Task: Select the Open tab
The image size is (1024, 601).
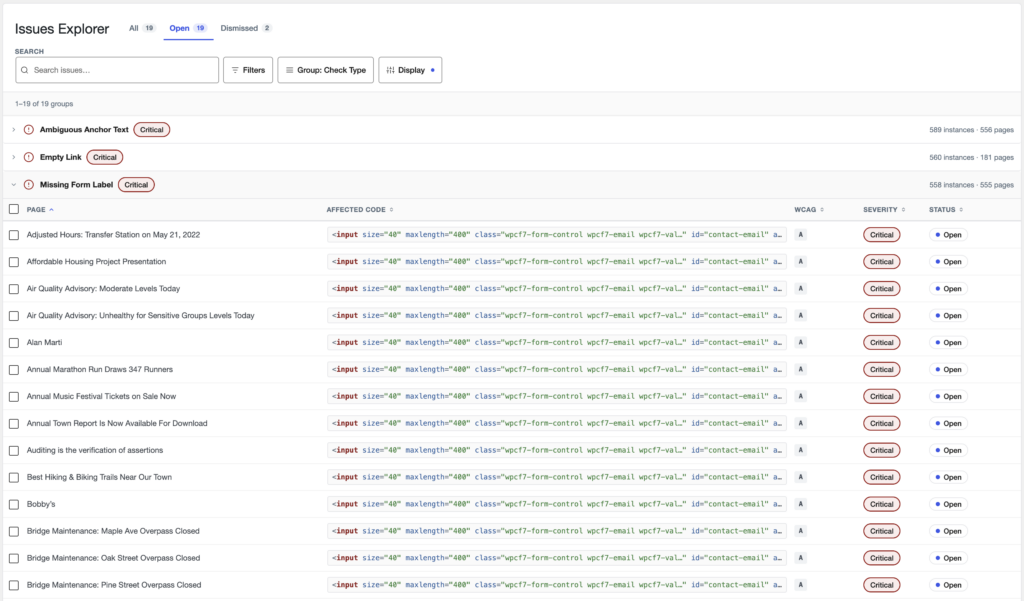Action: click(x=188, y=28)
